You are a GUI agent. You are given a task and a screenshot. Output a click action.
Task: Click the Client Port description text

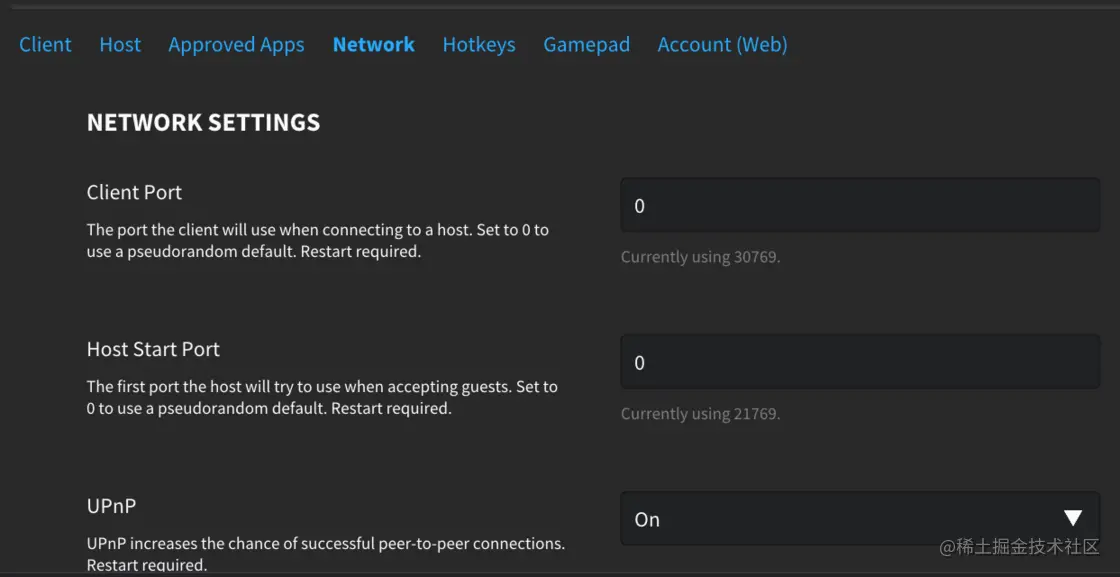click(317, 241)
